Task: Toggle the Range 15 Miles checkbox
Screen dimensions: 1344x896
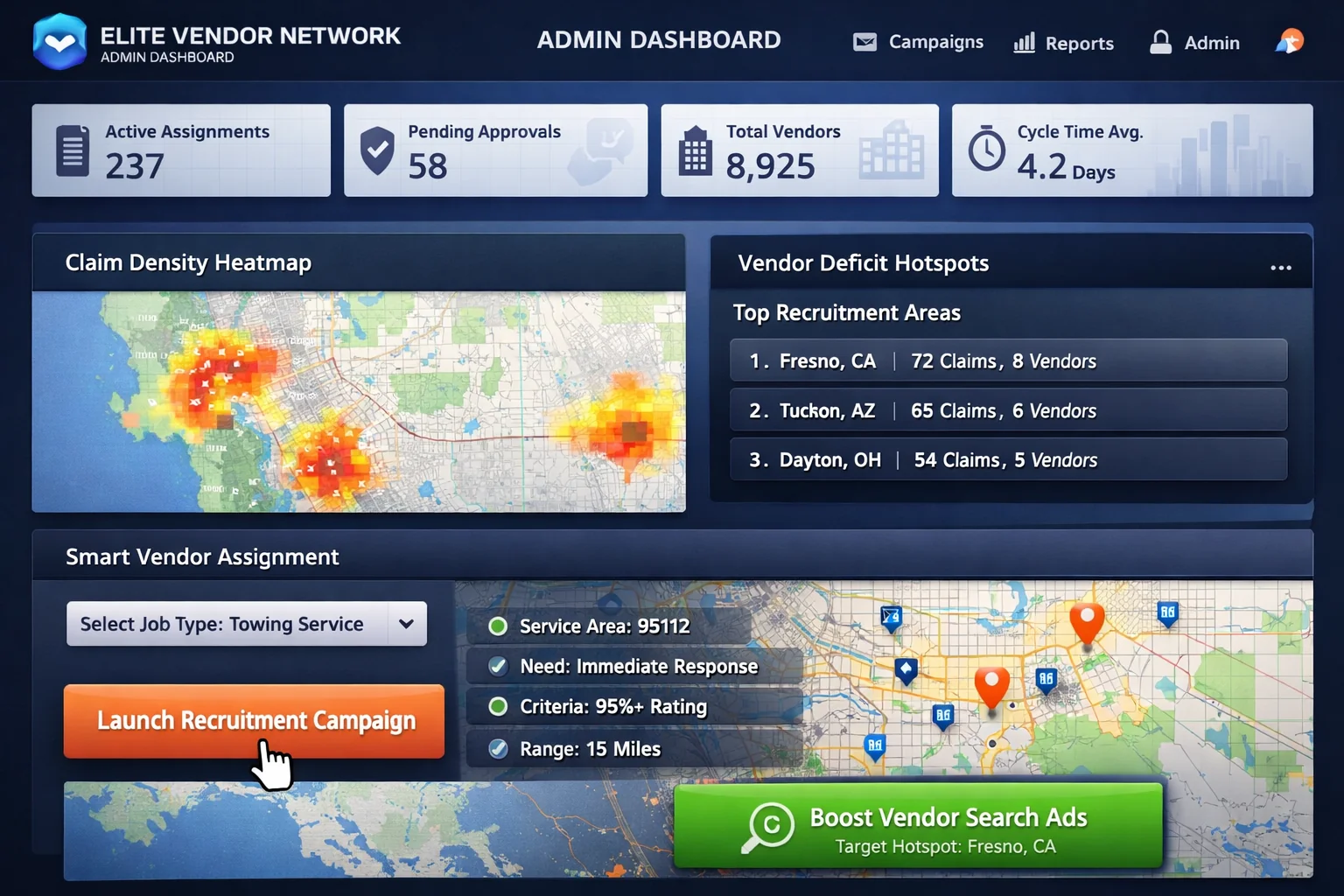Action: pos(498,748)
